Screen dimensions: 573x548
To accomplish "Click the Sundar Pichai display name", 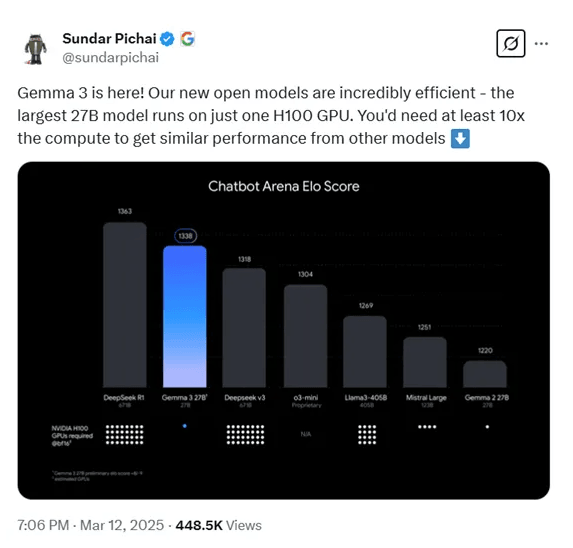I will point(109,39).
